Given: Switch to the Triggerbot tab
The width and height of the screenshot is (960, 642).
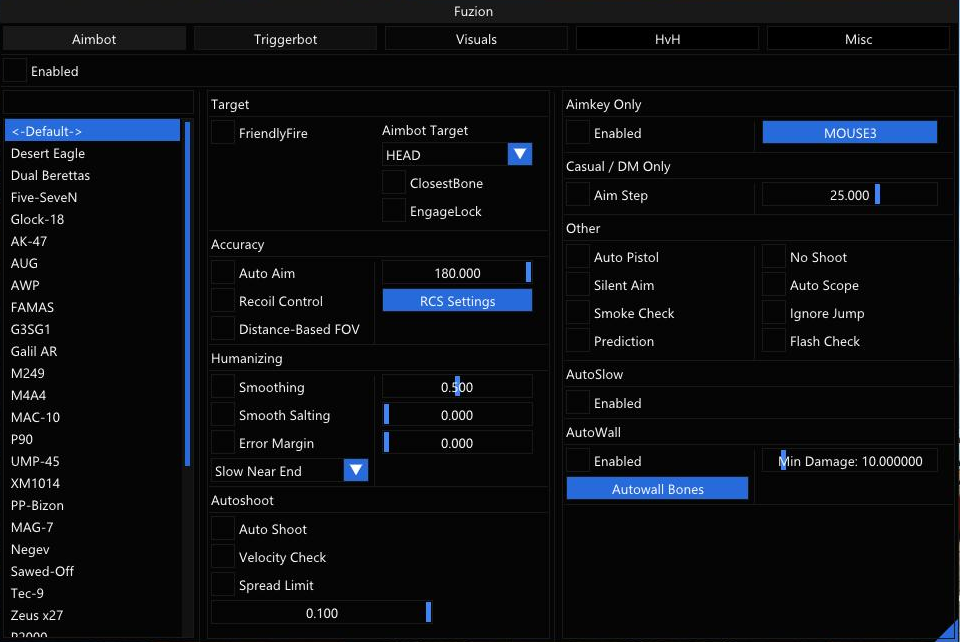Looking at the screenshot, I should click(x=285, y=39).
